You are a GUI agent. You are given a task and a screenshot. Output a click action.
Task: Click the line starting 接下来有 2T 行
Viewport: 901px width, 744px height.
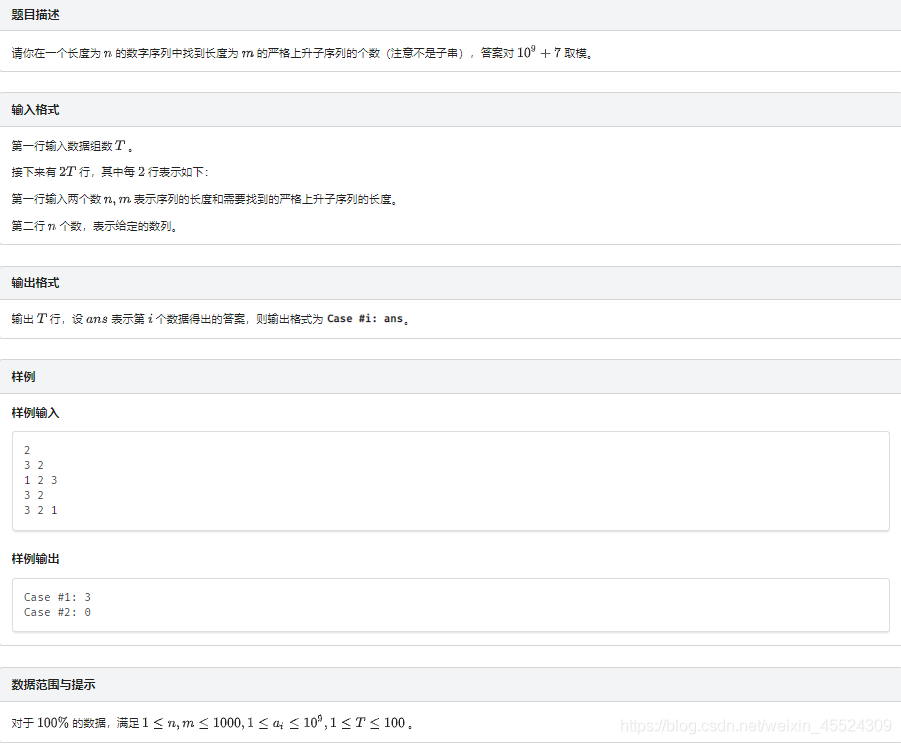110,172
